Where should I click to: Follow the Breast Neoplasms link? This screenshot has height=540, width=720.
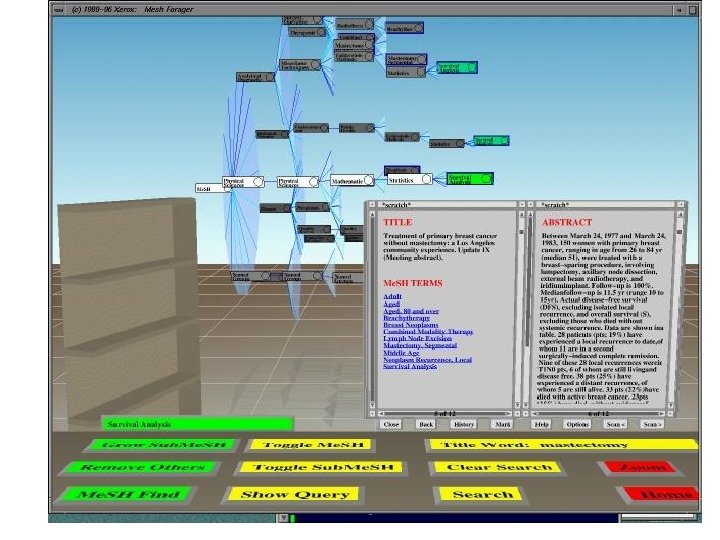click(x=411, y=325)
